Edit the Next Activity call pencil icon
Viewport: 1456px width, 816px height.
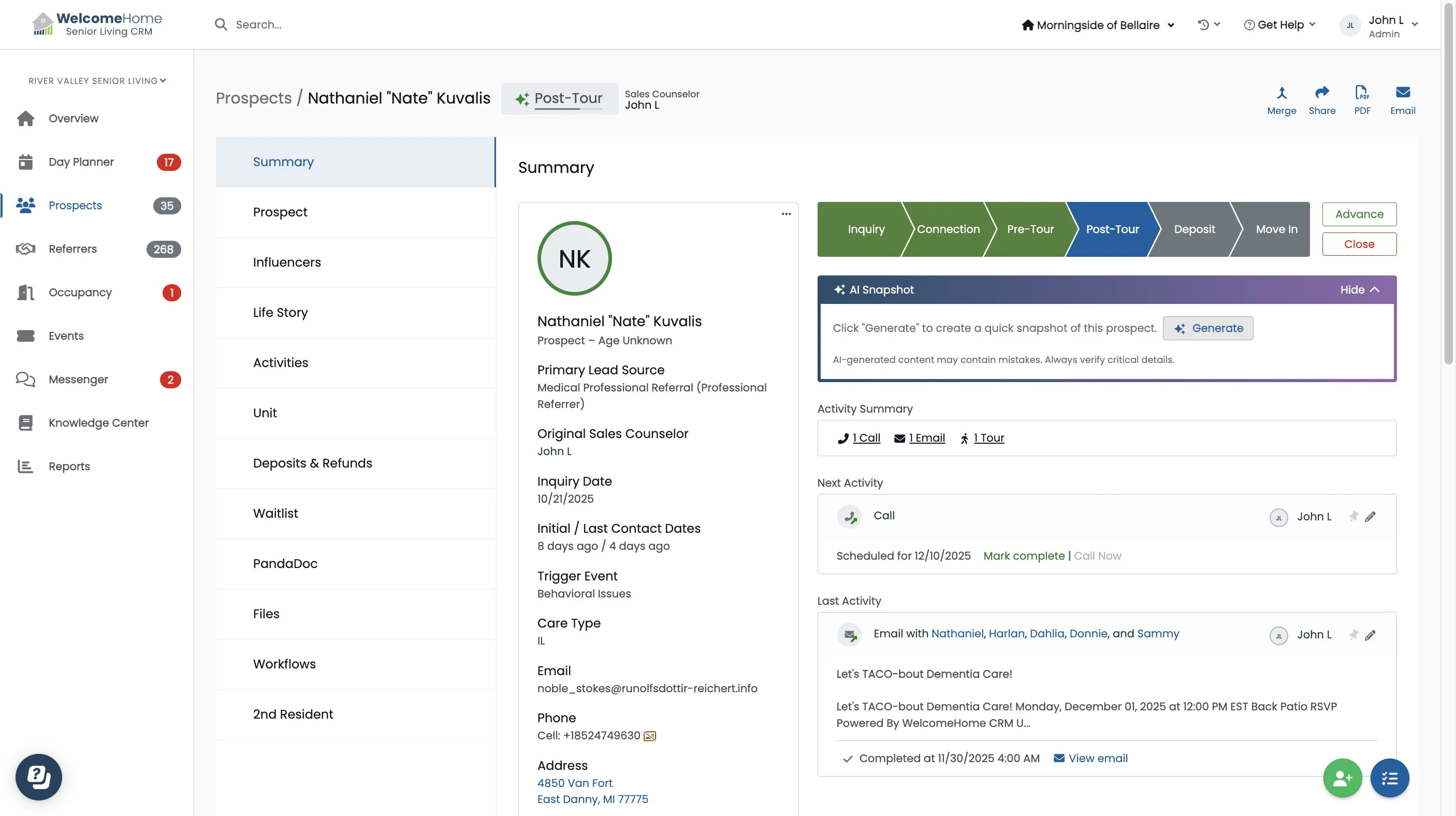coord(1370,517)
